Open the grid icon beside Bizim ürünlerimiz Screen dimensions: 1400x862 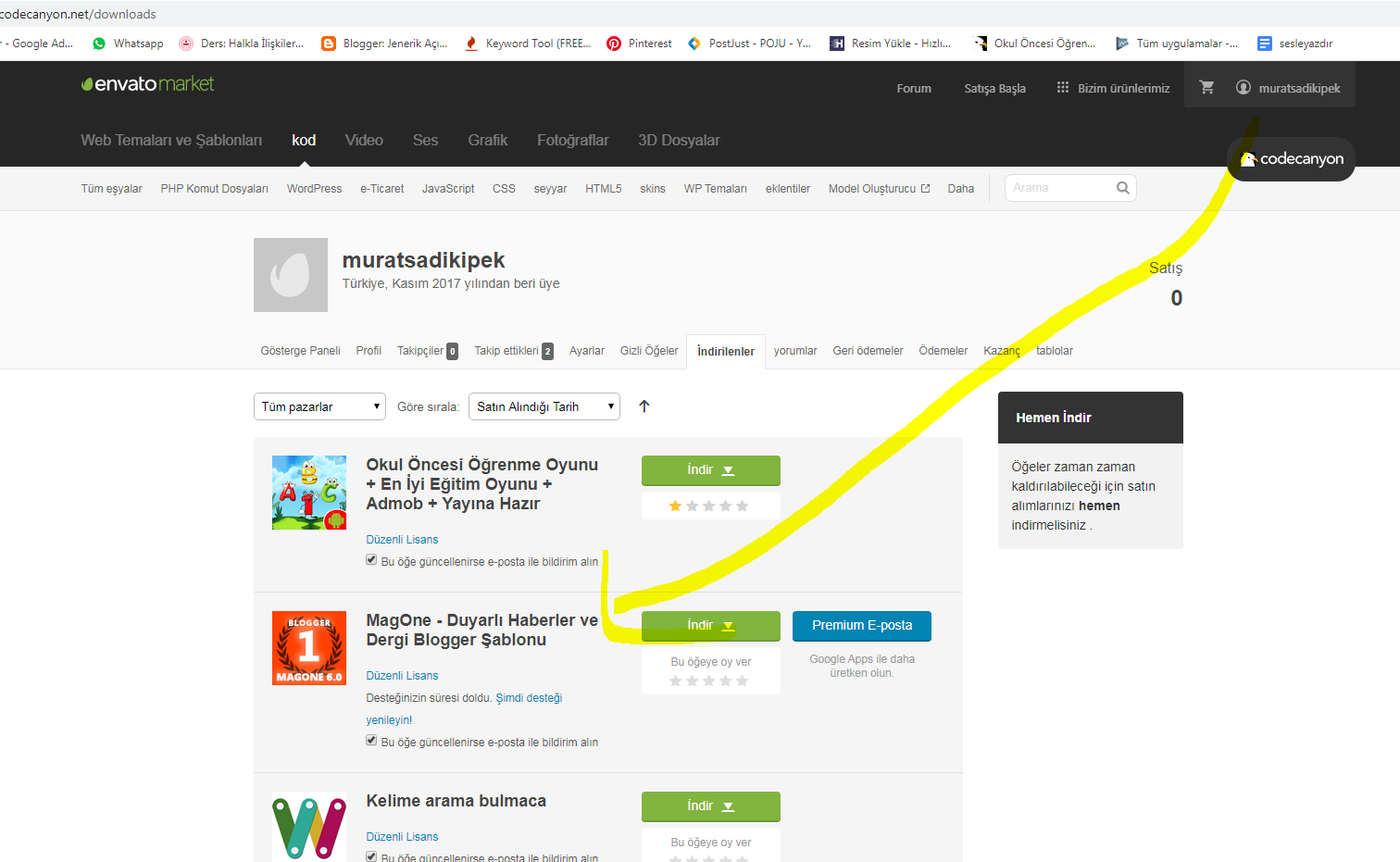tap(1063, 88)
